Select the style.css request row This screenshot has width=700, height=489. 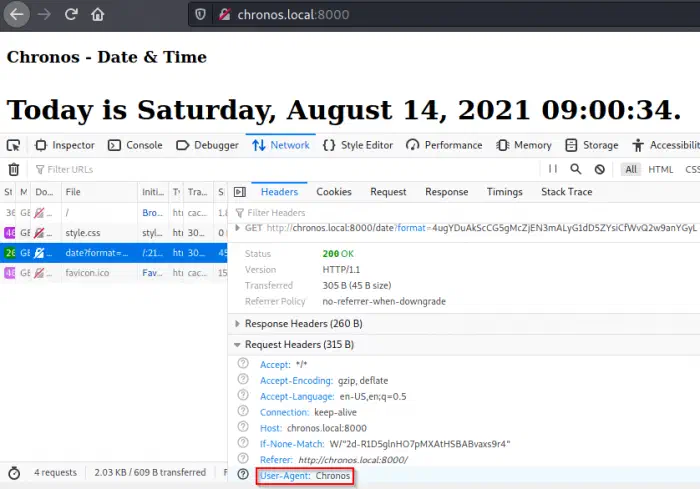[114, 233]
